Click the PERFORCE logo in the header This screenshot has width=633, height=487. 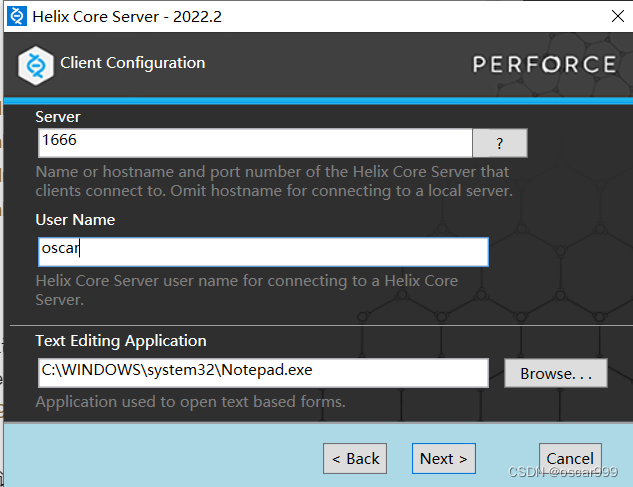545,65
